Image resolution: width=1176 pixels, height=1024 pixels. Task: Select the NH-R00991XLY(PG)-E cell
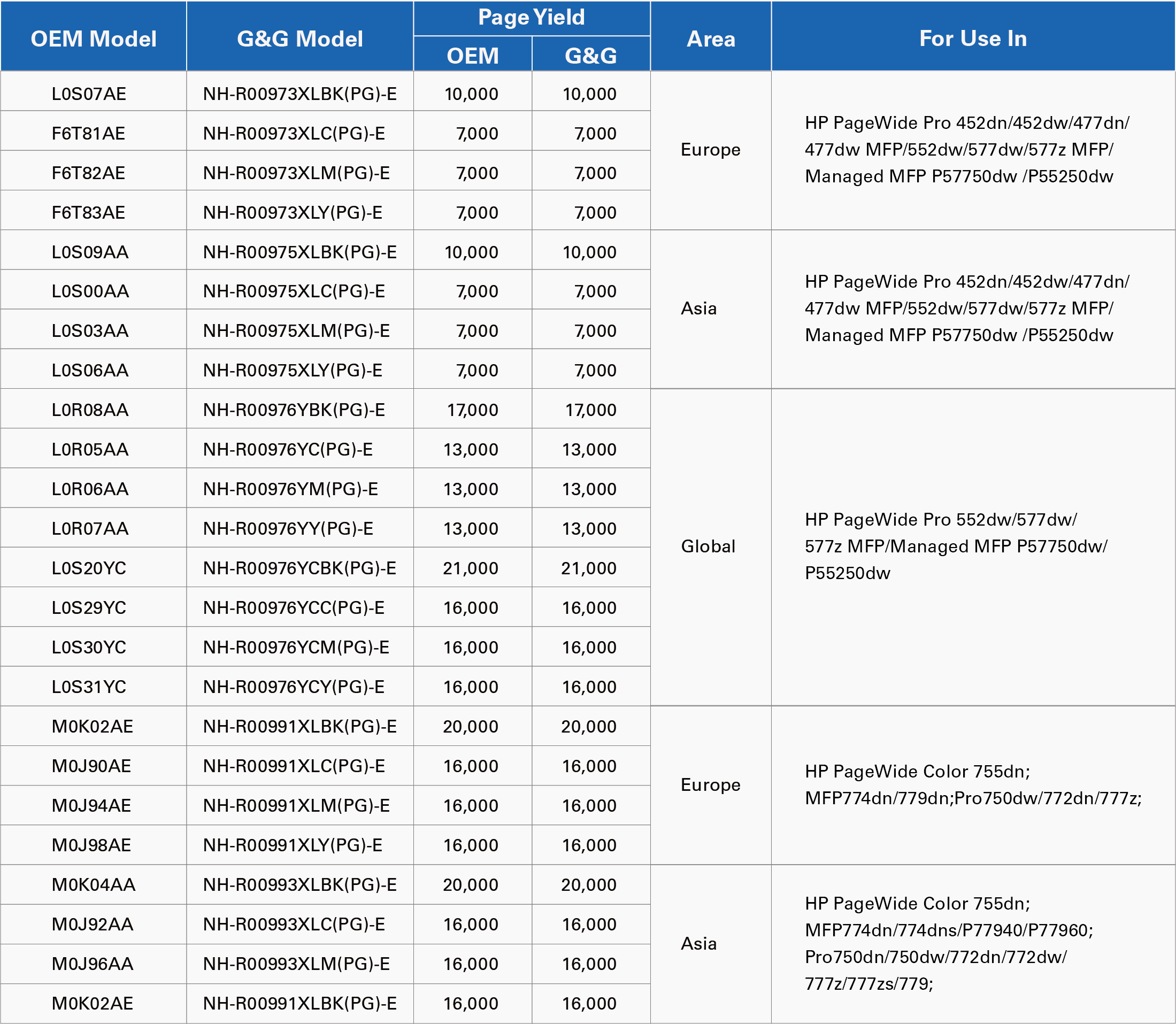300,844
